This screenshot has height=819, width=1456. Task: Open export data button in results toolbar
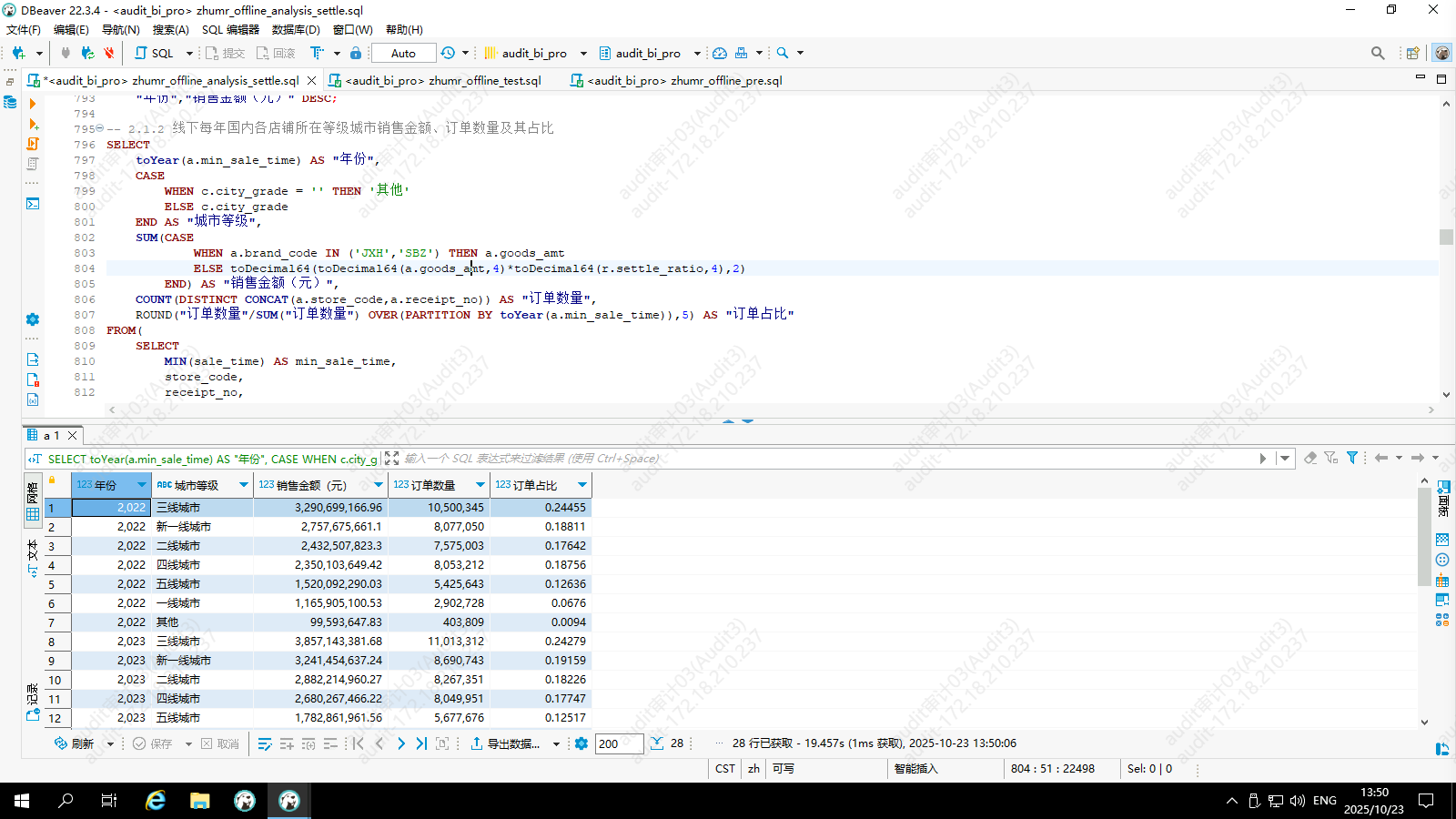point(505,743)
